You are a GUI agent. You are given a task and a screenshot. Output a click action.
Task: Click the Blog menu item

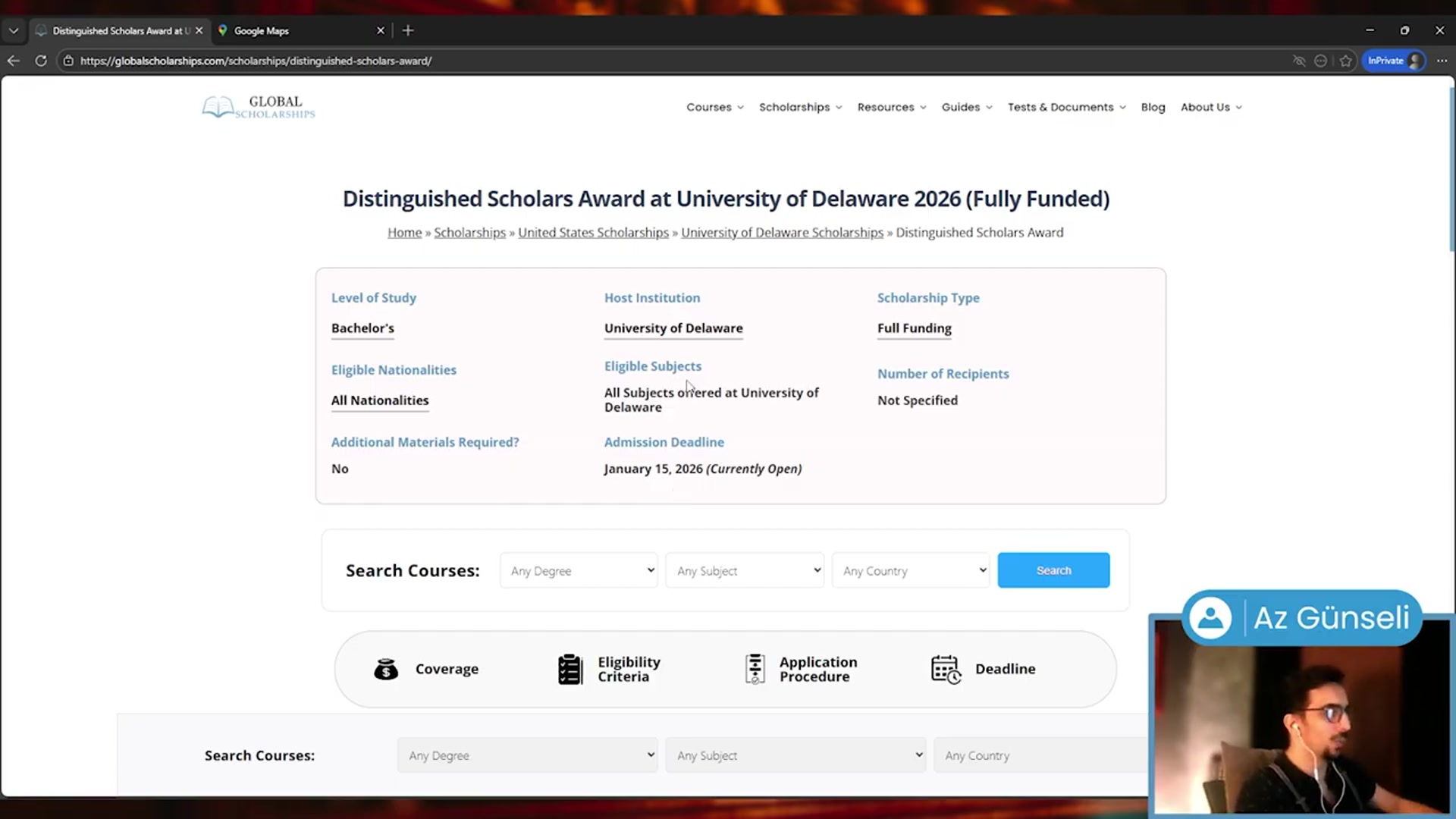coord(1153,107)
